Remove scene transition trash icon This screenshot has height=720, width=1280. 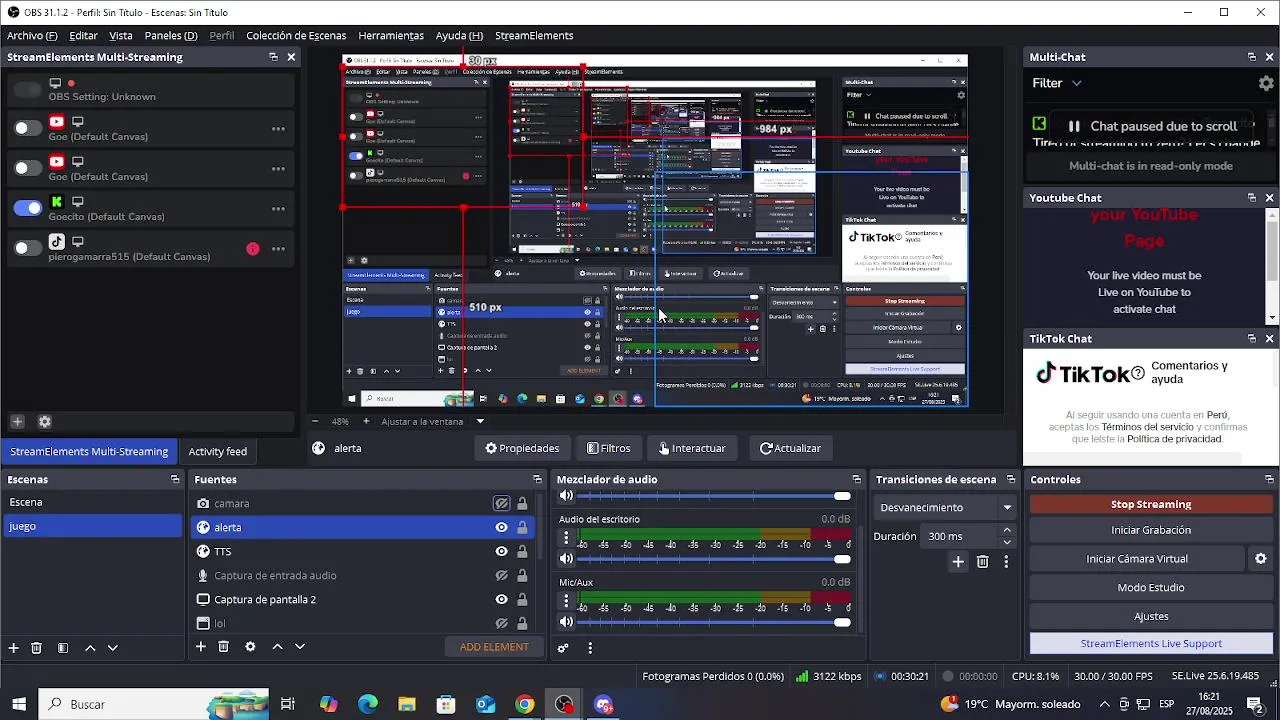point(982,562)
